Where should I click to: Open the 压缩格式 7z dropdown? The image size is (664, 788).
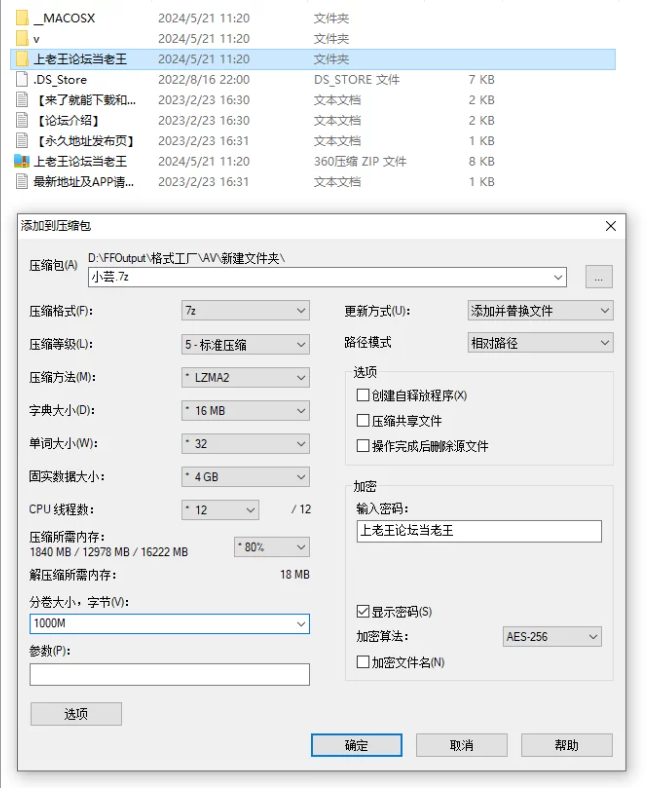pyautogui.click(x=245, y=311)
